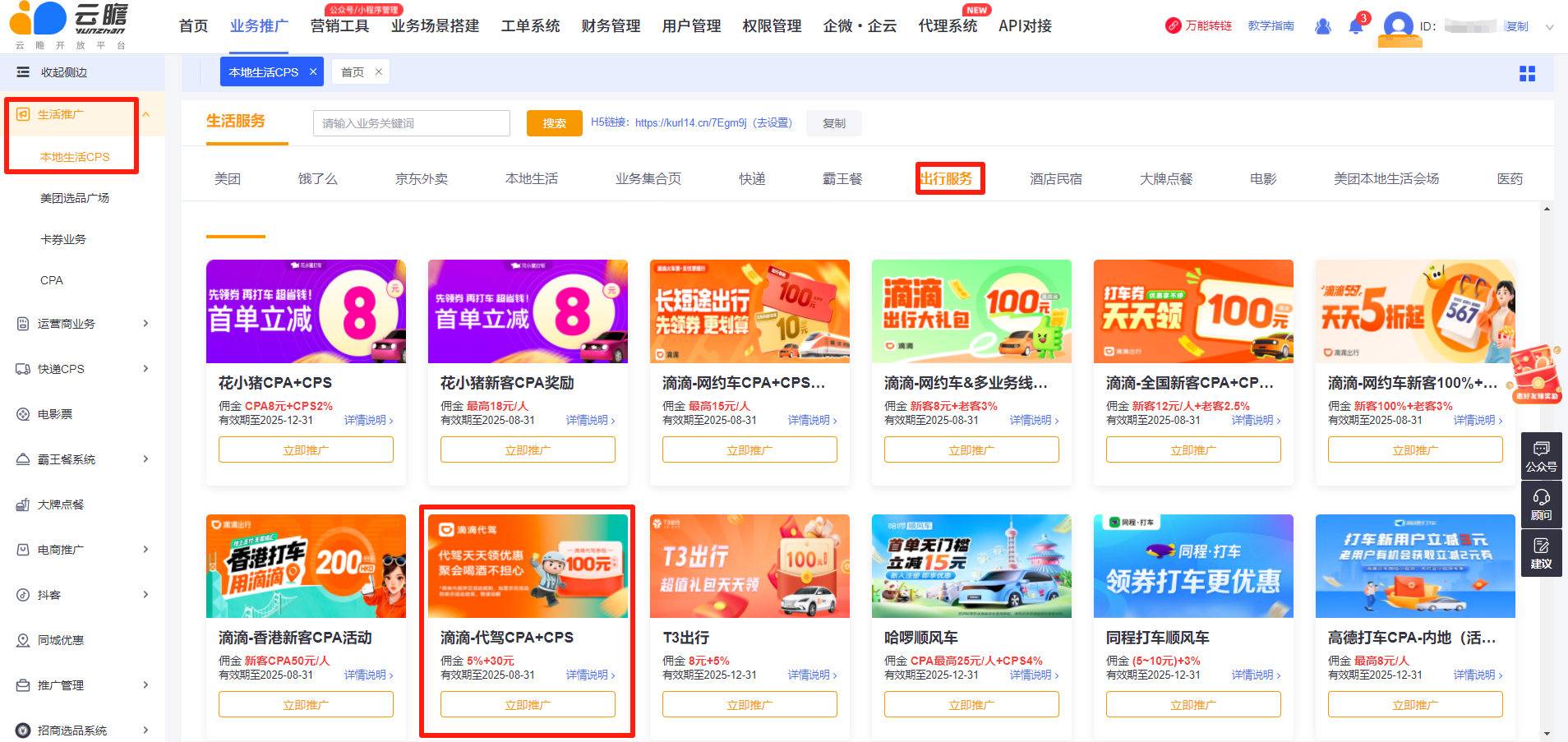The height and width of the screenshot is (742, 1568).
Task: Open the 酒店民宿 category tab
Action: pyautogui.click(x=1056, y=178)
